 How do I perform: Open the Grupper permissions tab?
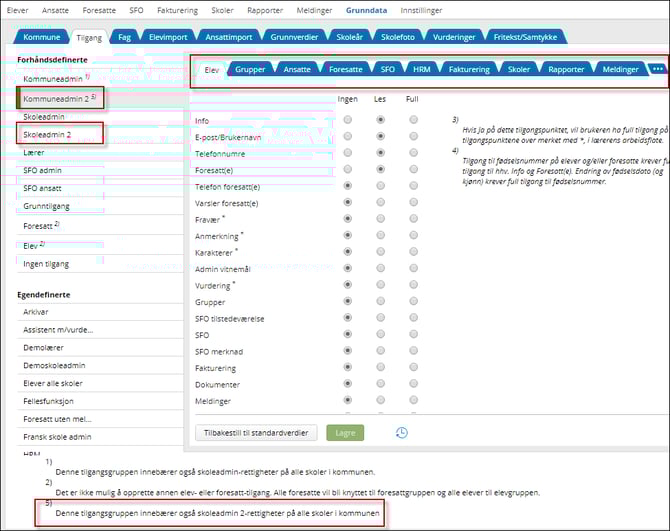click(250, 70)
